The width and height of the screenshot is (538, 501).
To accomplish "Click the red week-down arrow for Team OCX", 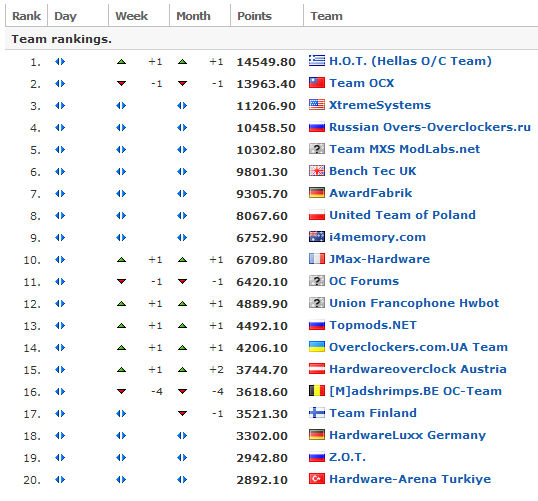I will [121, 83].
